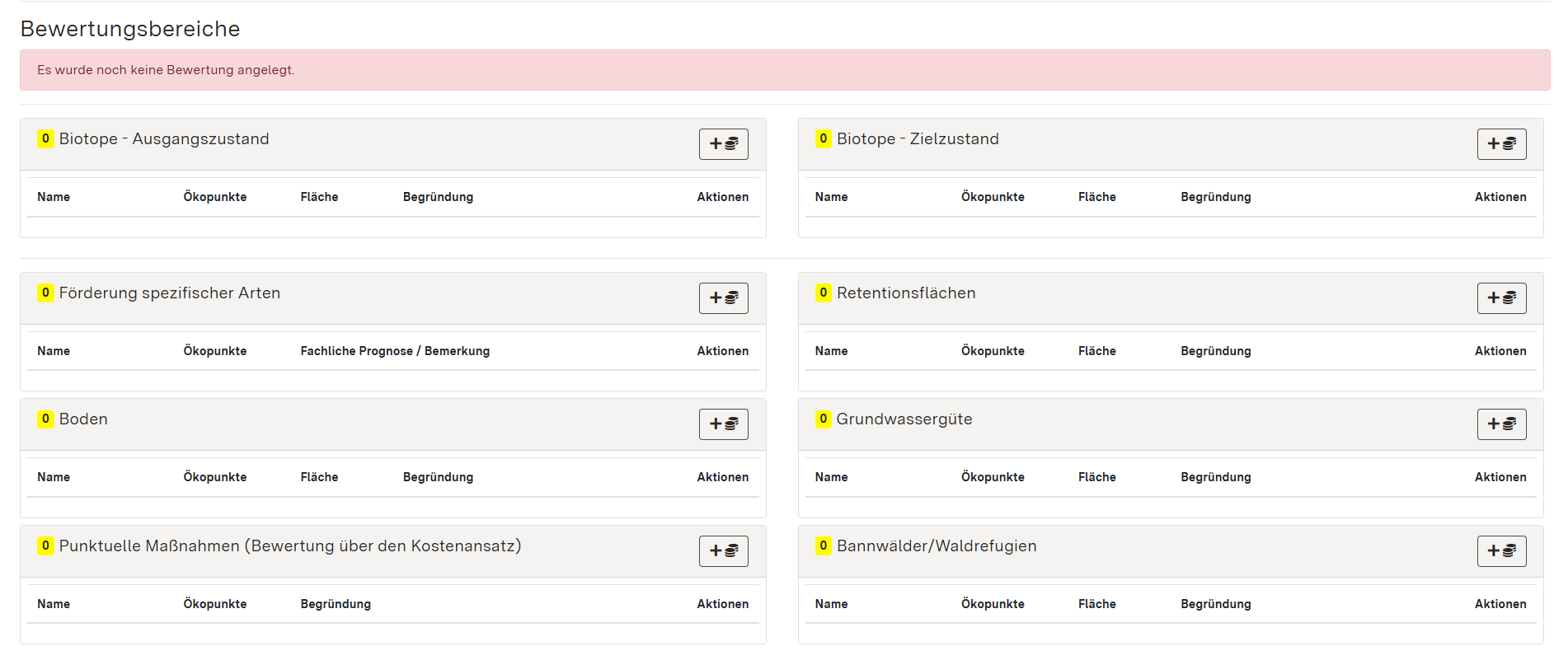This screenshot has width=1568, height=665.
Task: Sort by Name in Biotope - Ausgangszustand
Action: tap(54, 196)
